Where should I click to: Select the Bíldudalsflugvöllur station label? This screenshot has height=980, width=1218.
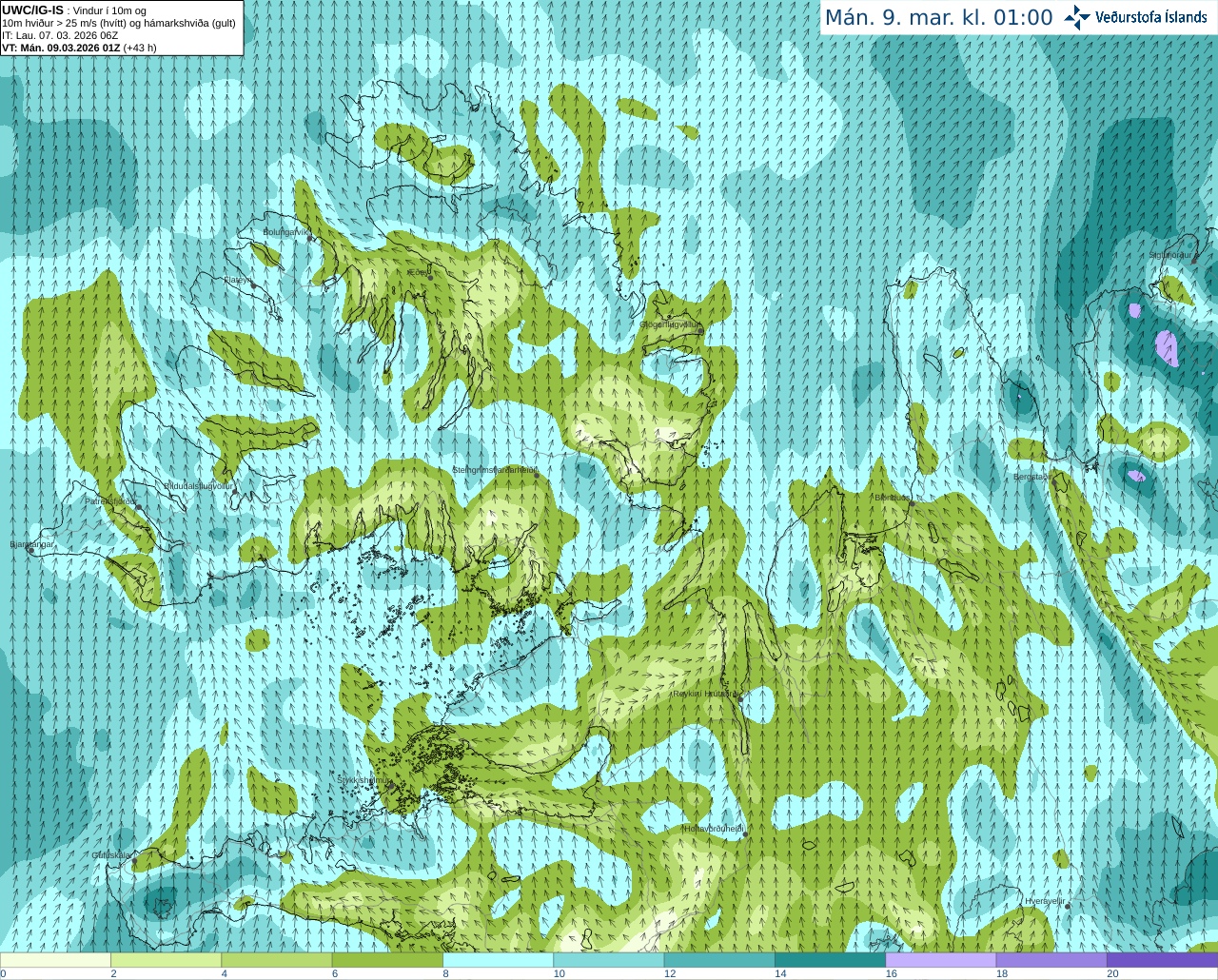[x=198, y=485]
